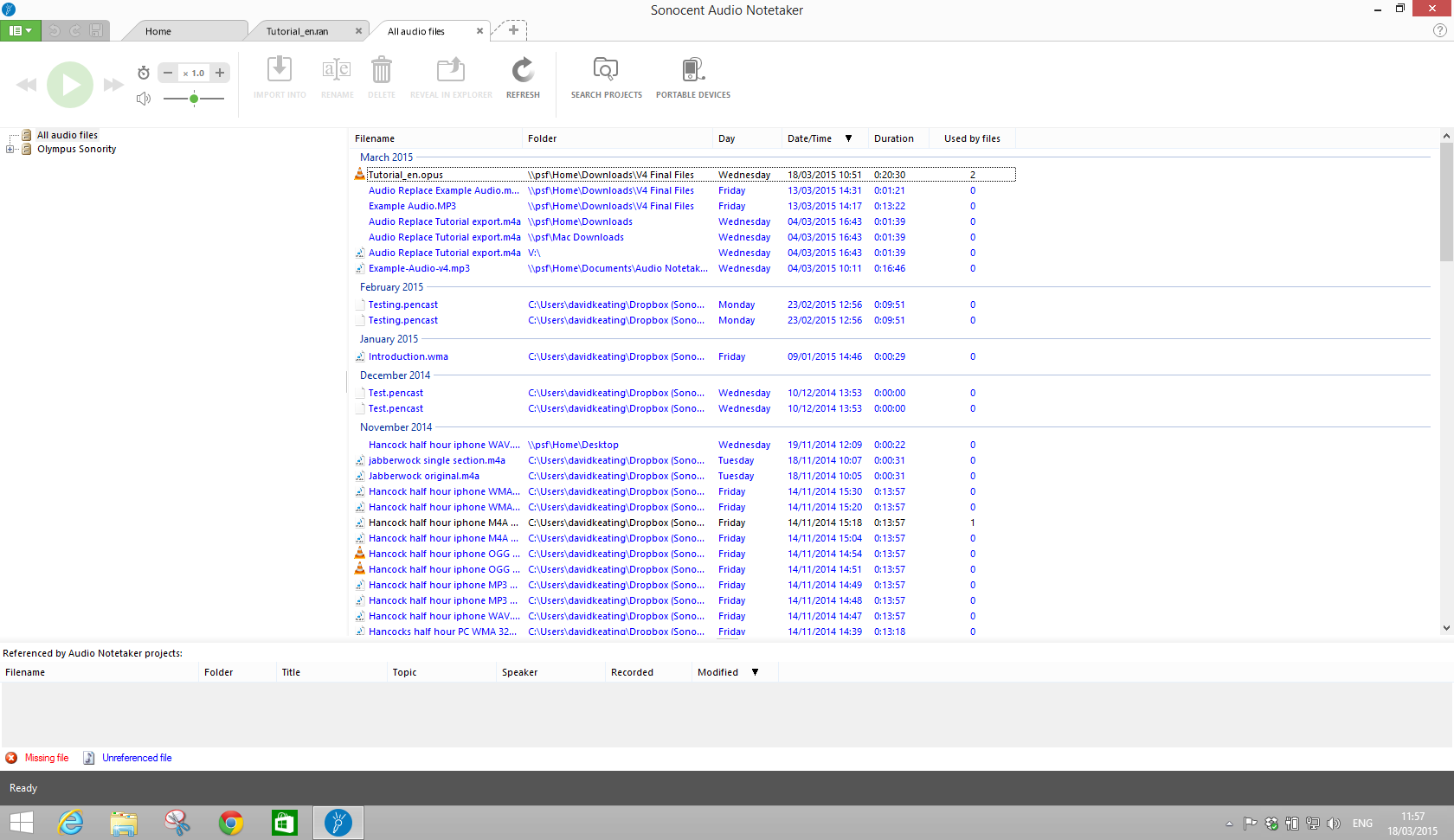The width and height of the screenshot is (1454, 840).
Task: Select Jabberwock original.m4a file
Action: [424, 476]
